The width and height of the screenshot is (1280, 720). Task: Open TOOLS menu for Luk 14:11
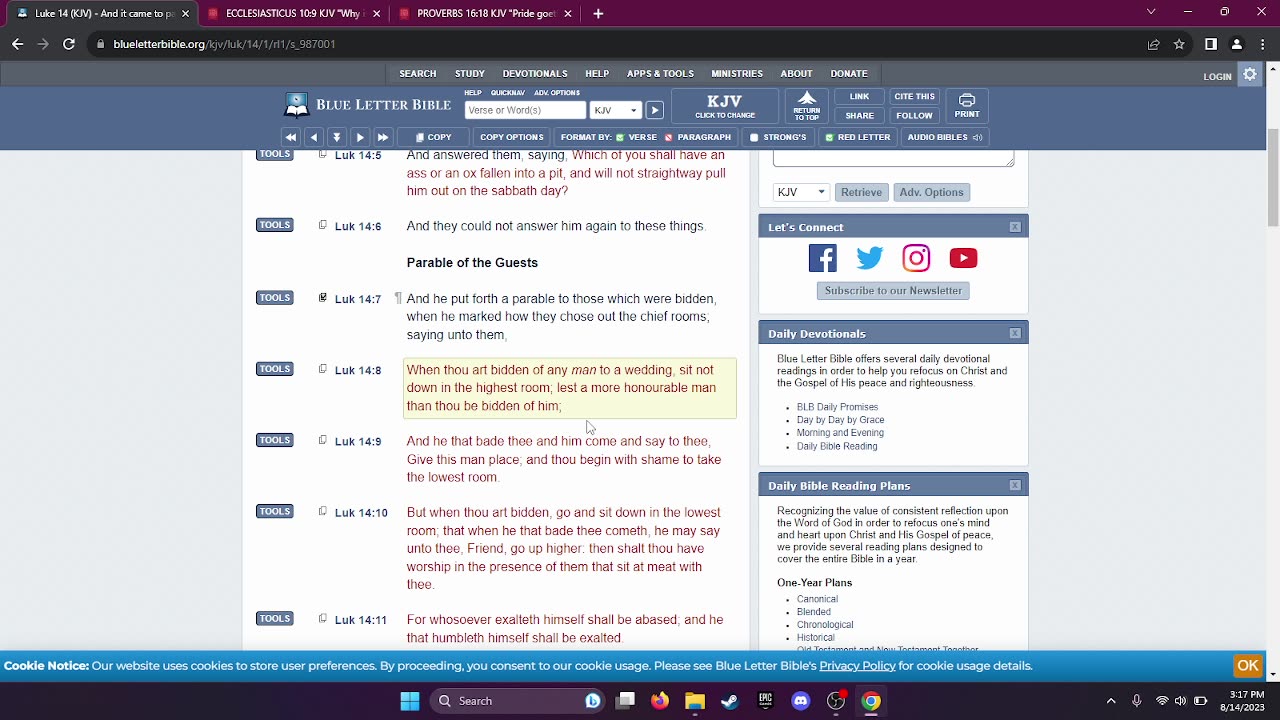click(x=275, y=619)
